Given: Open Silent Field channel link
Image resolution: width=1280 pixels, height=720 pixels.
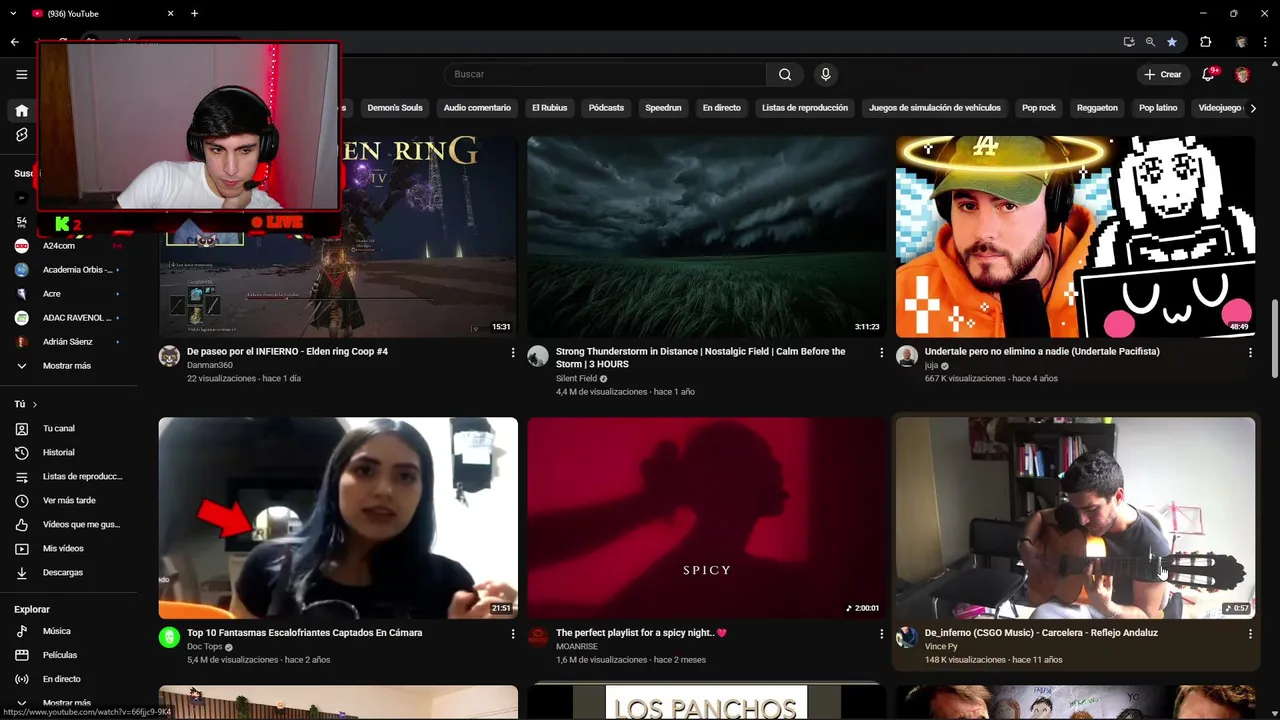Looking at the screenshot, I should [576, 379].
